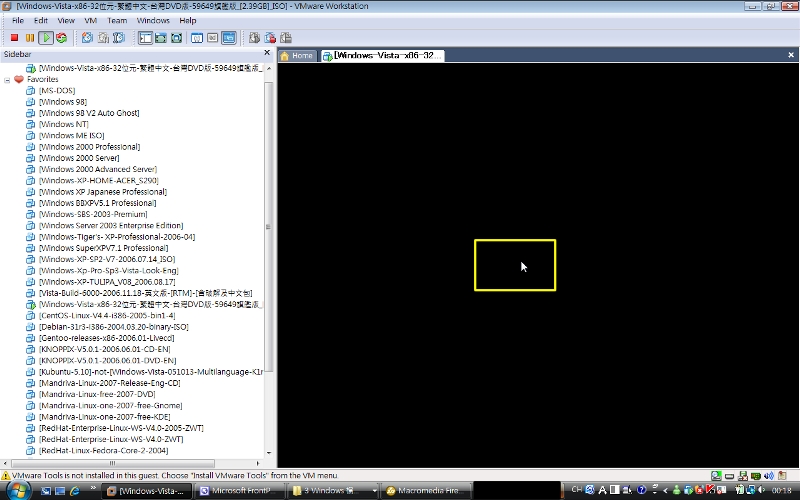Select [Windows ME ISO] virtual machine

click(x=71, y=135)
